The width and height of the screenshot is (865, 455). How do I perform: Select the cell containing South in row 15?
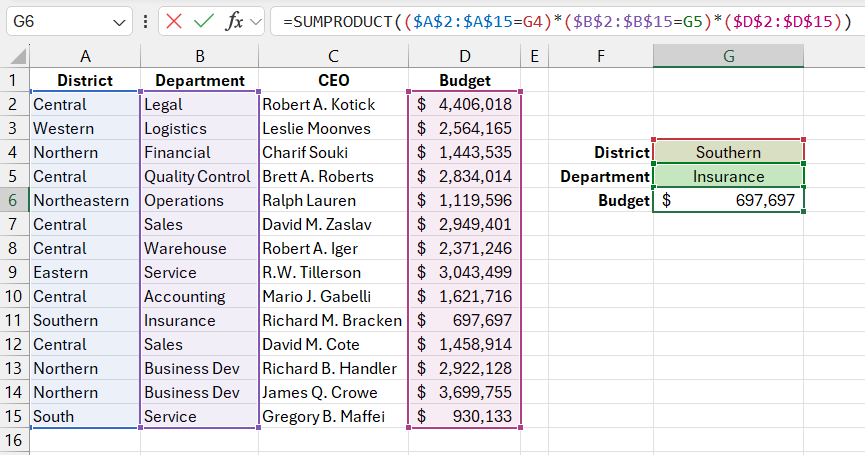(85, 416)
